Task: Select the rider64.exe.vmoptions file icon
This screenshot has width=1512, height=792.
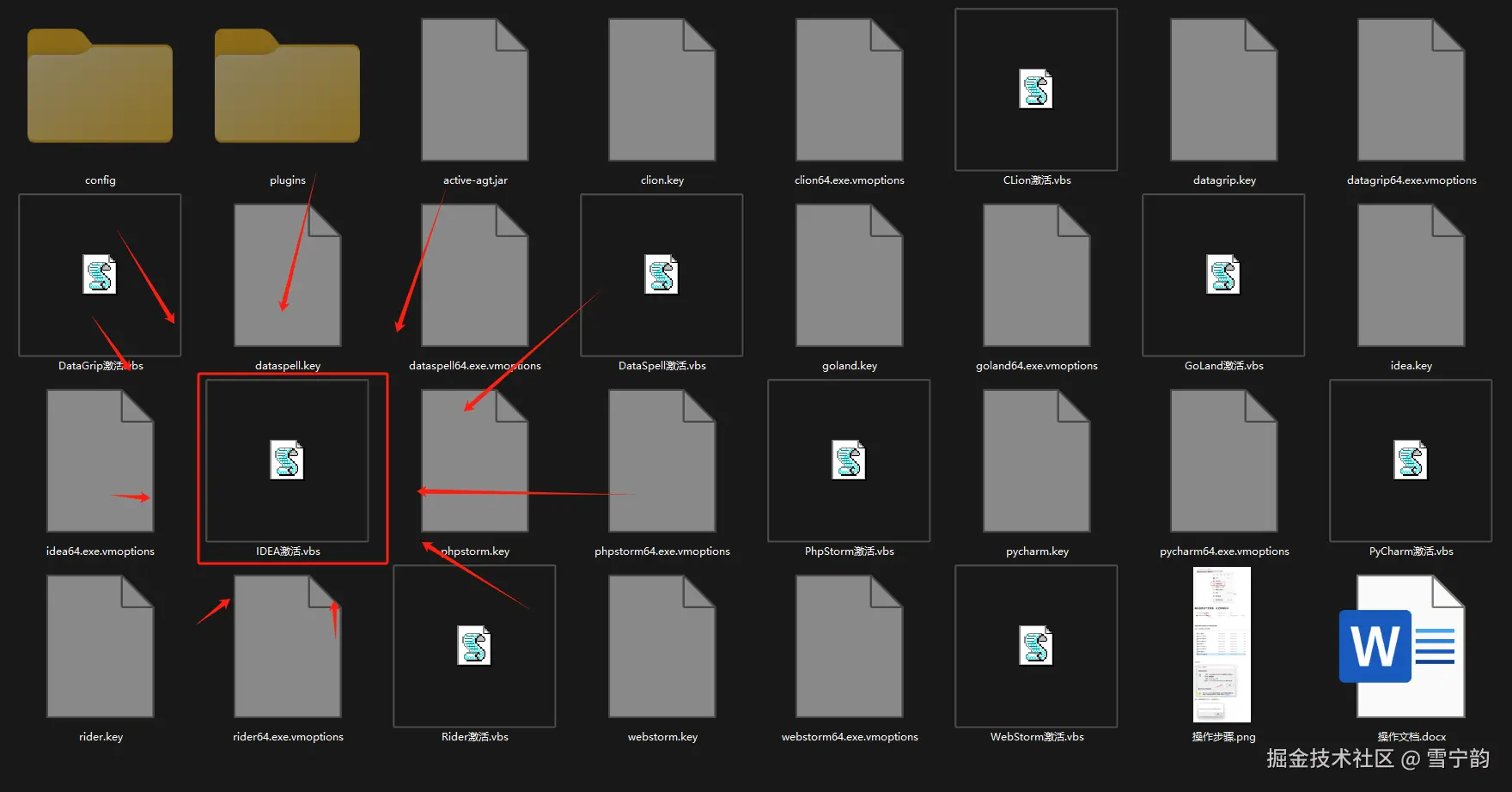Action: pos(288,646)
